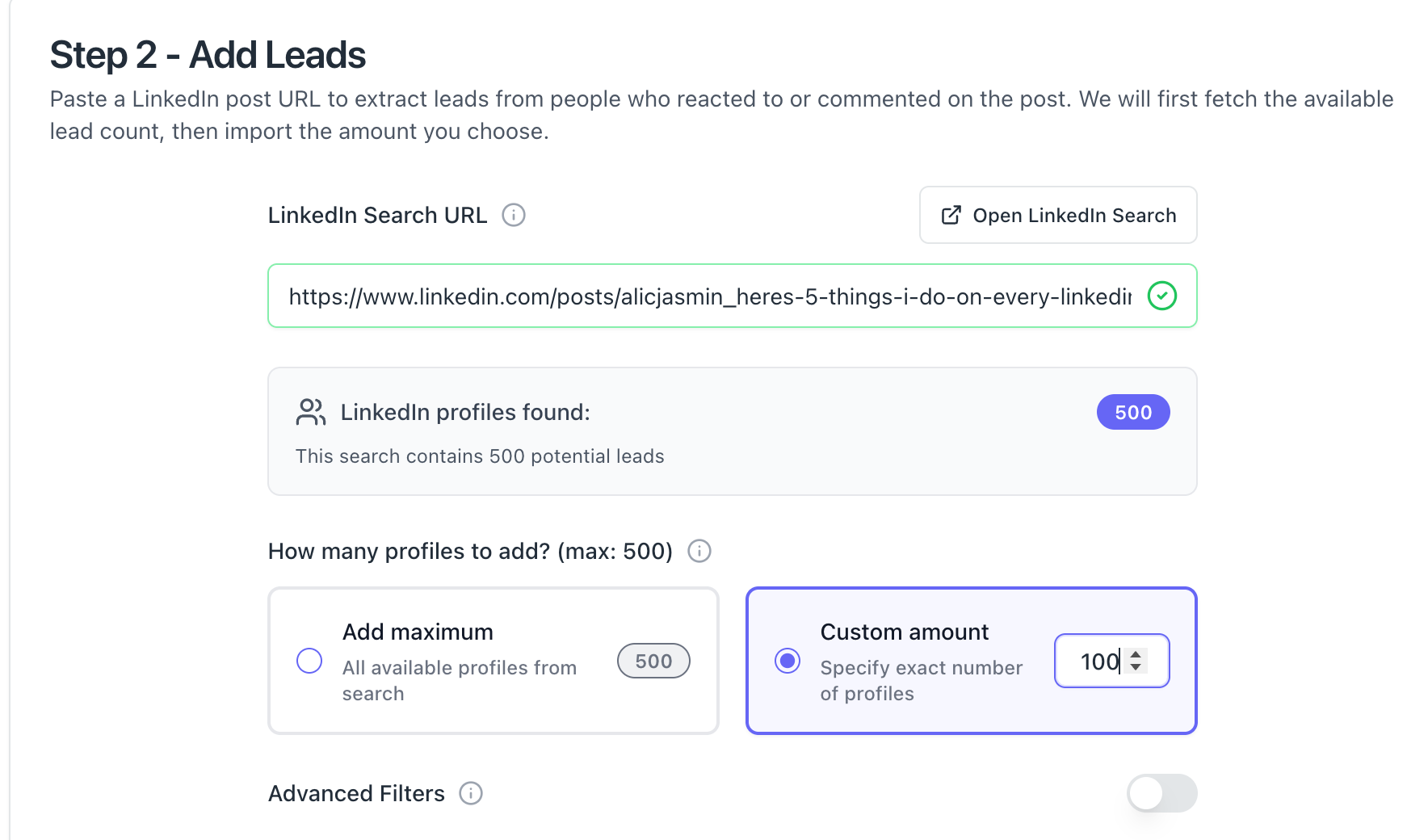The height and width of the screenshot is (840, 1428).
Task: Click the external link icon in Open LinkedIn Search
Action: (x=951, y=215)
